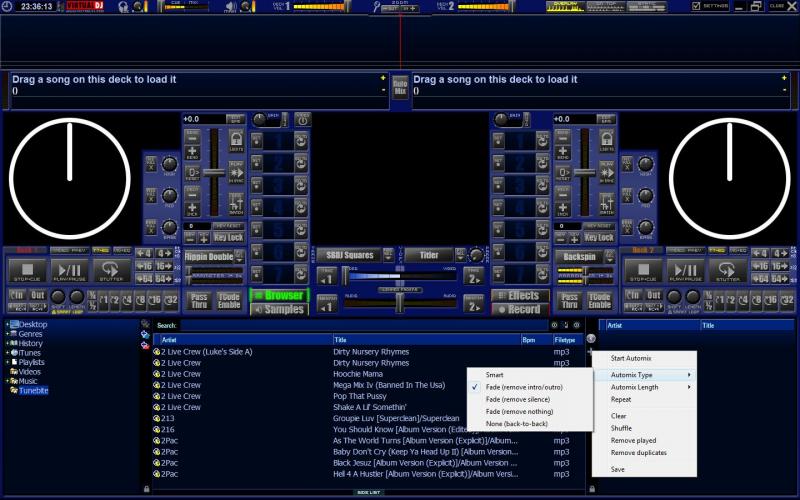Screen dimensions: 800x500
Task: Click Play/Pause on the left deck
Action: pos(69,271)
